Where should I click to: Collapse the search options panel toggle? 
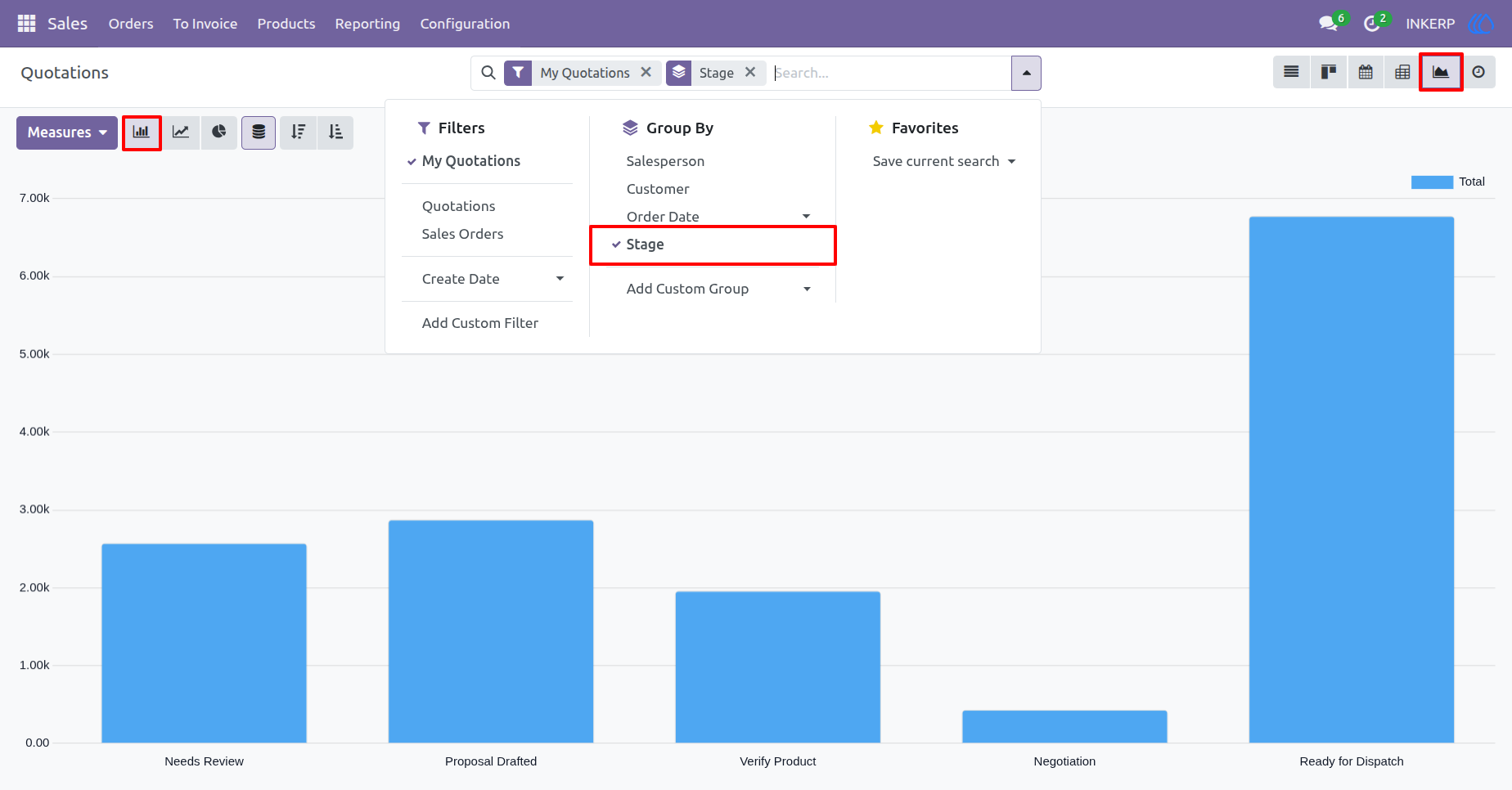click(1026, 73)
